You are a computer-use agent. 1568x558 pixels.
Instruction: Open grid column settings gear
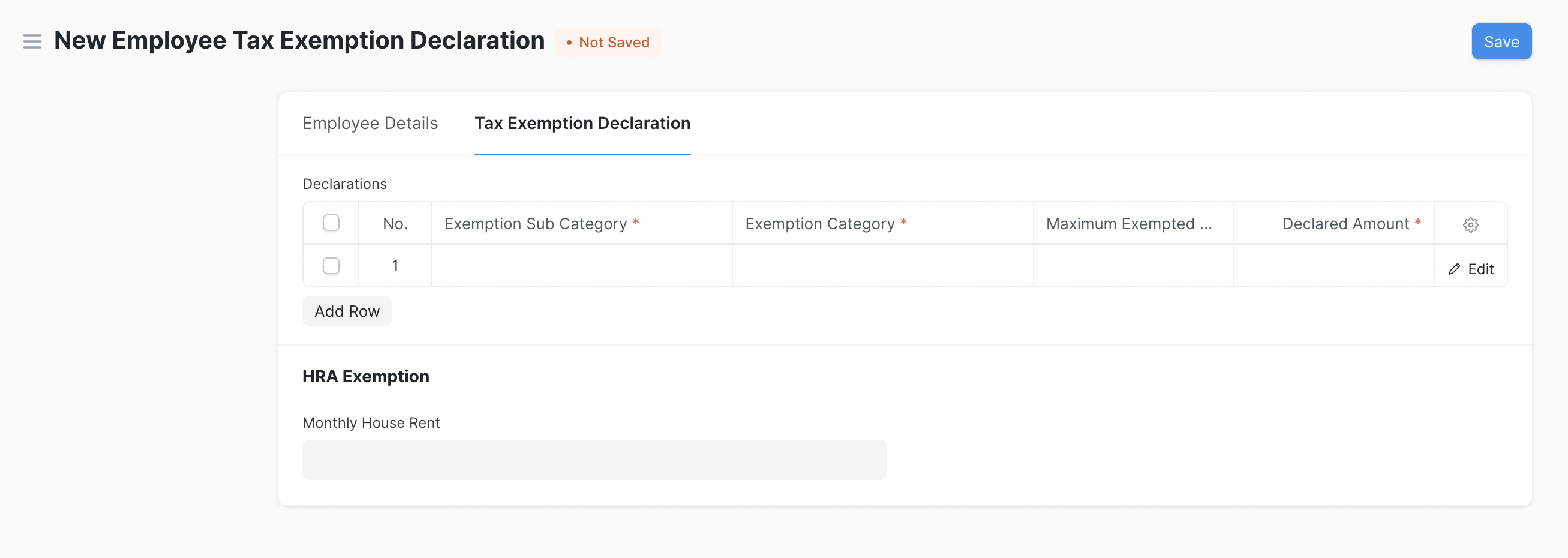(1470, 225)
